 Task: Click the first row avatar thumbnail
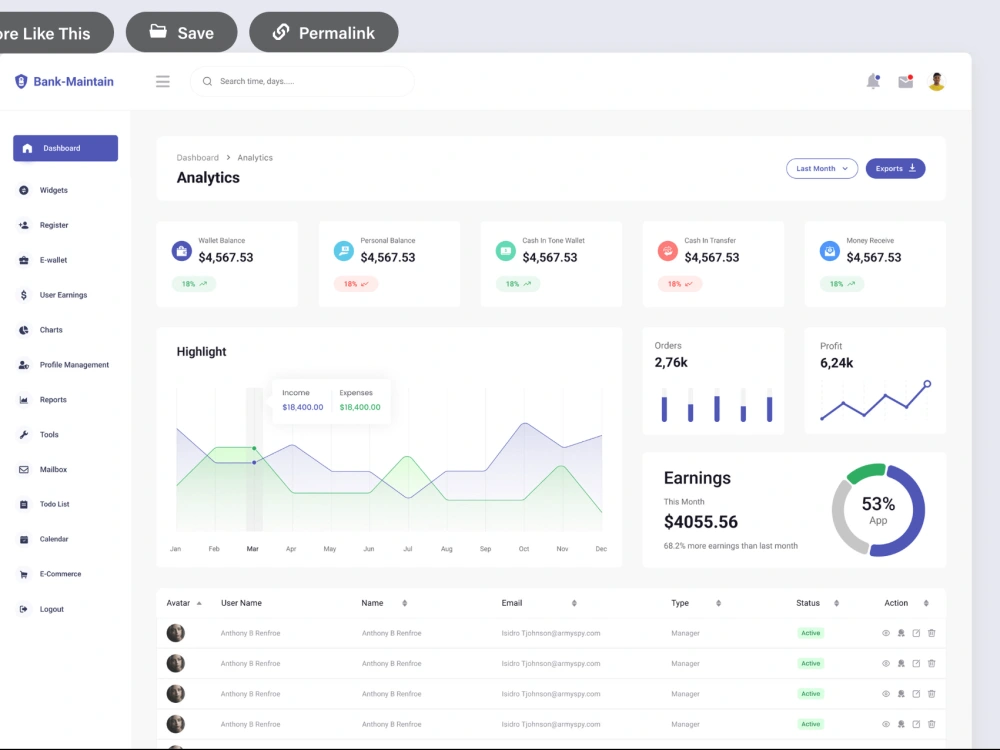[175, 633]
